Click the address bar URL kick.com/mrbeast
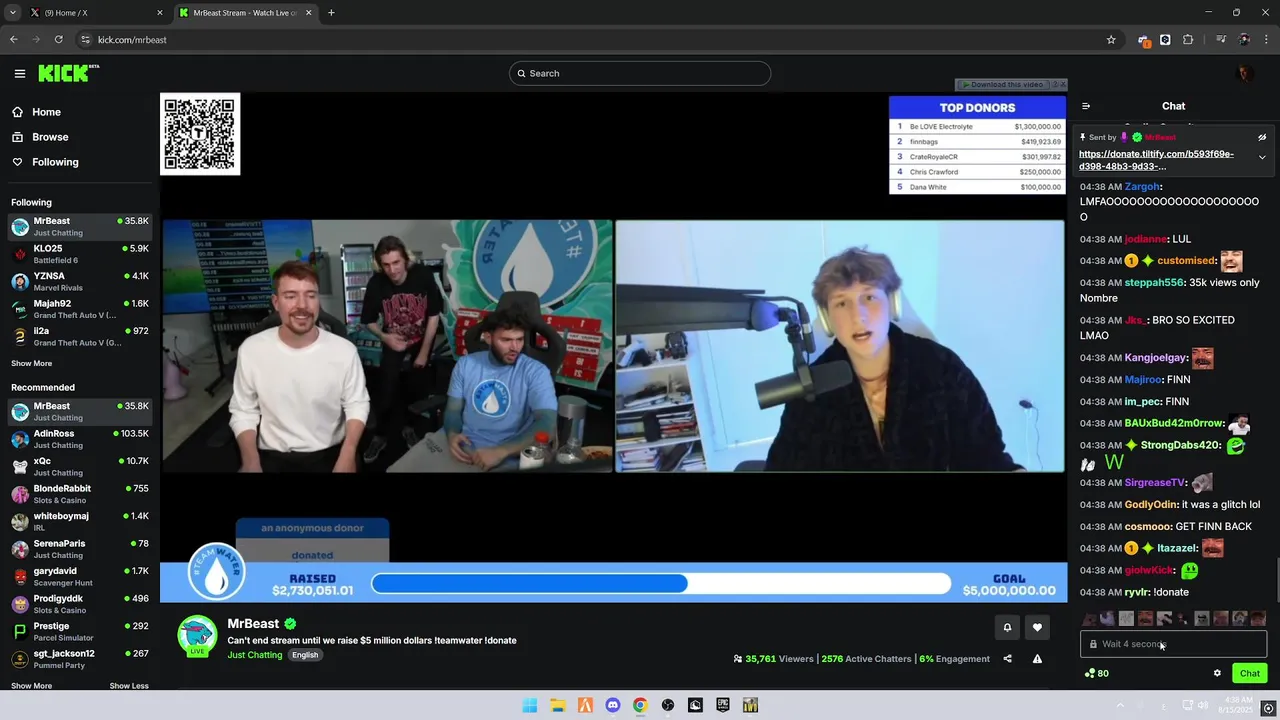Screen dimensions: 1280x720 [132, 40]
